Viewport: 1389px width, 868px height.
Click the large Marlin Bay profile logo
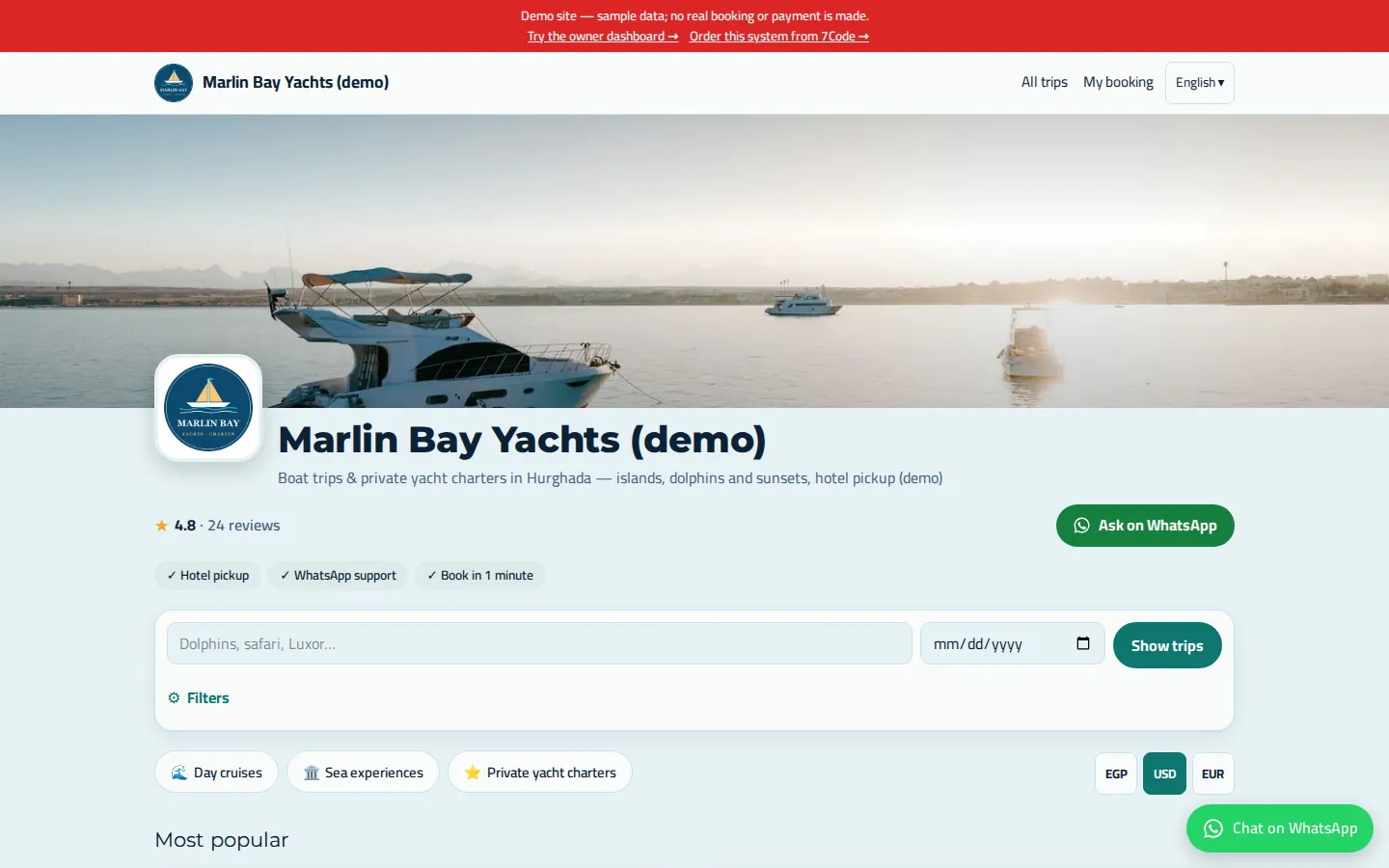click(x=208, y=408)
